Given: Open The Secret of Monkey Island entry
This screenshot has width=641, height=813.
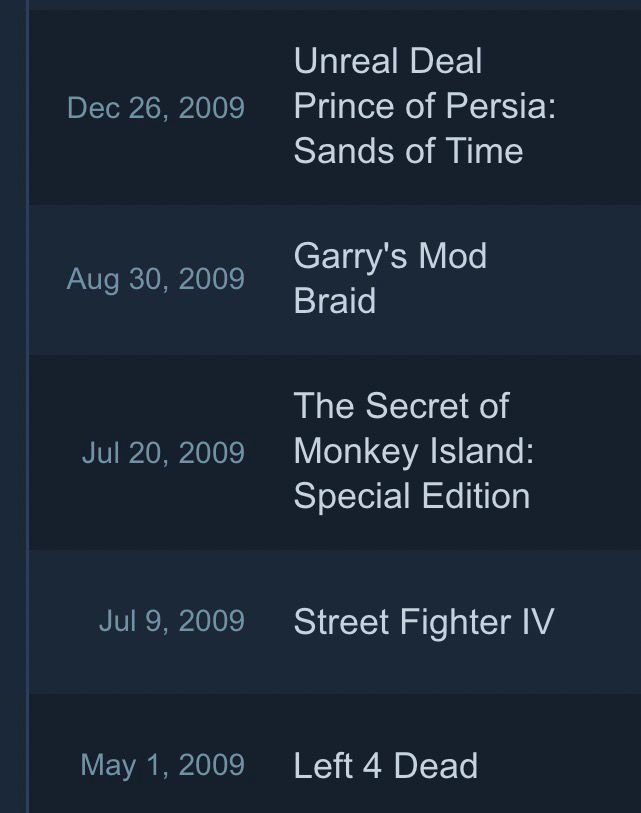Looking at the screenshot, I should point(414,451).
